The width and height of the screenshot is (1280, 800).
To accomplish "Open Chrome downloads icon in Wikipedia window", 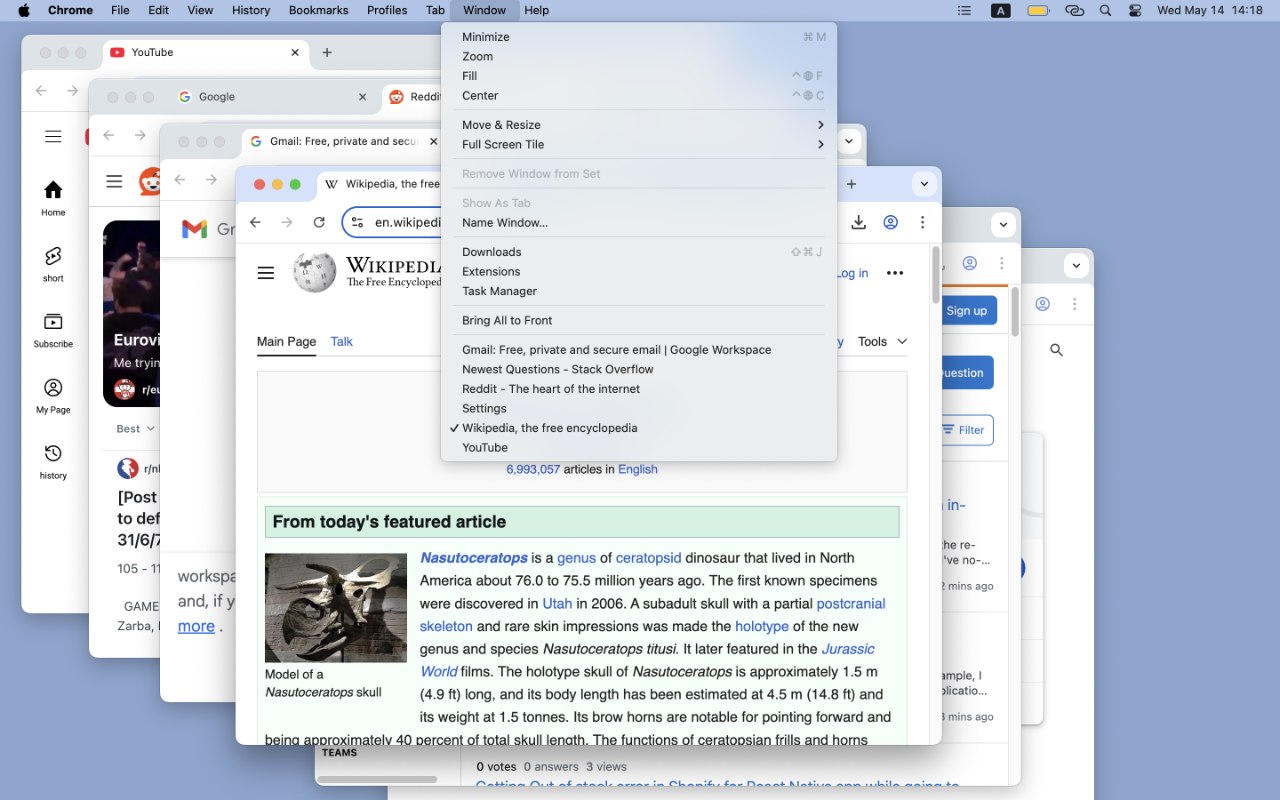I will pos(858,222).
